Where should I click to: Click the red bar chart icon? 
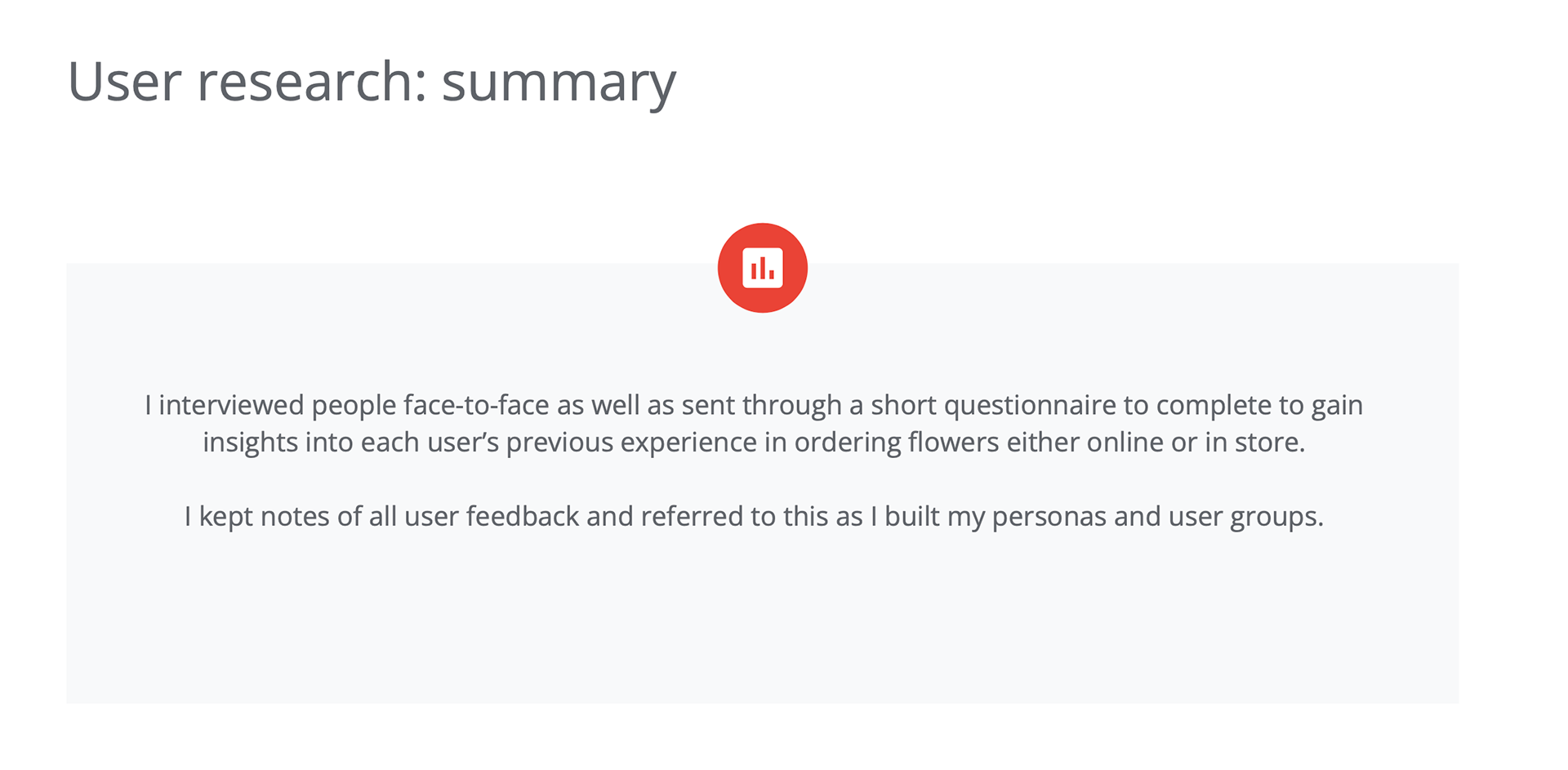pyautogui.click(x=762, y=268)
